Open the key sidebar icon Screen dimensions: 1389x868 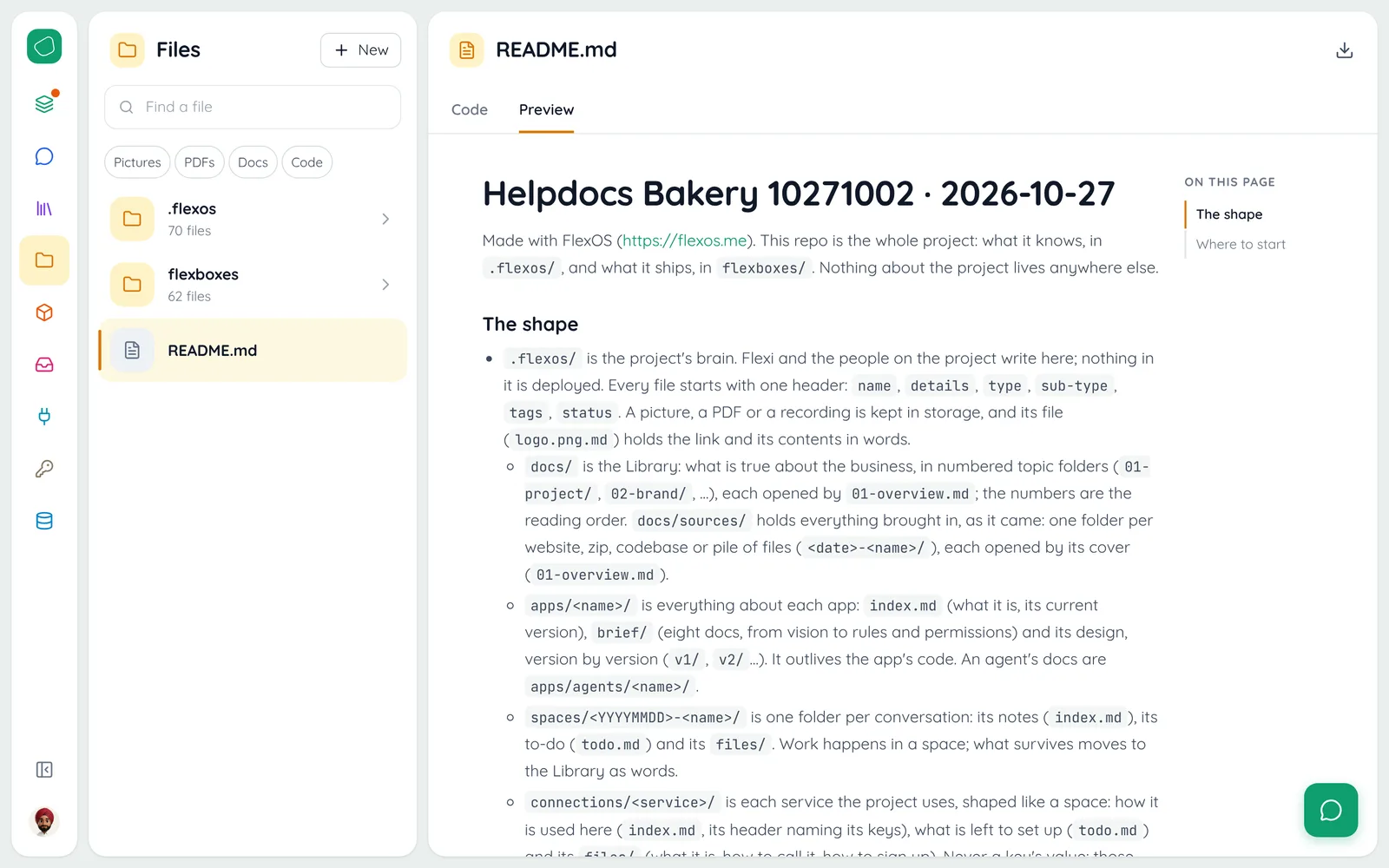point(44,469)
